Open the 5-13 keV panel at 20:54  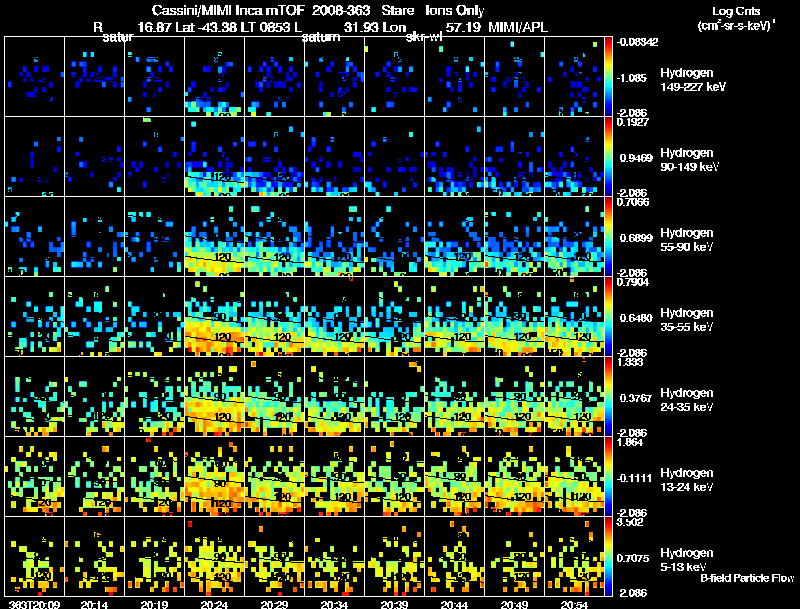pos(574,557)
